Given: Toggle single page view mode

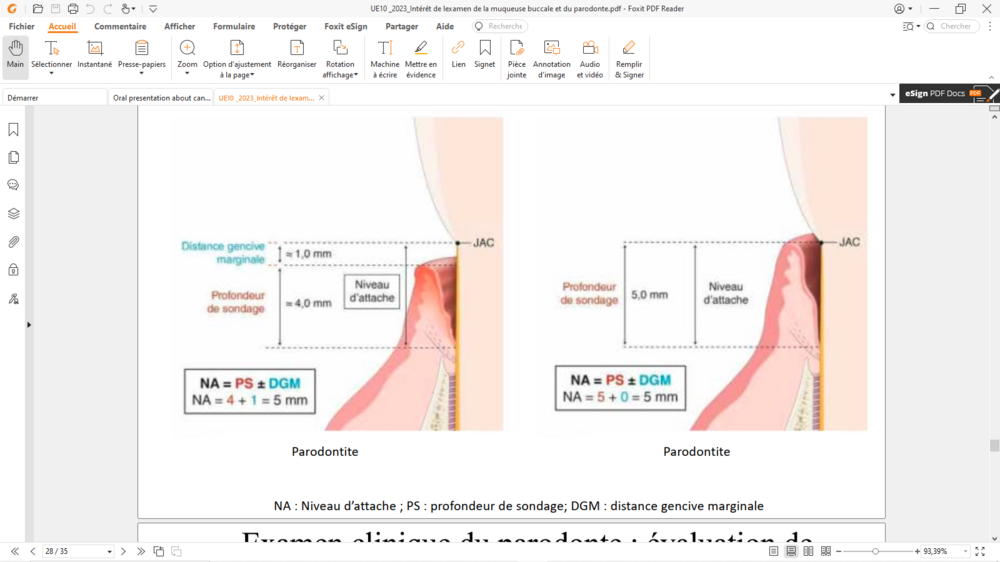Looking at the screenshot, I should pyautogui.click(x=774, y=551).
